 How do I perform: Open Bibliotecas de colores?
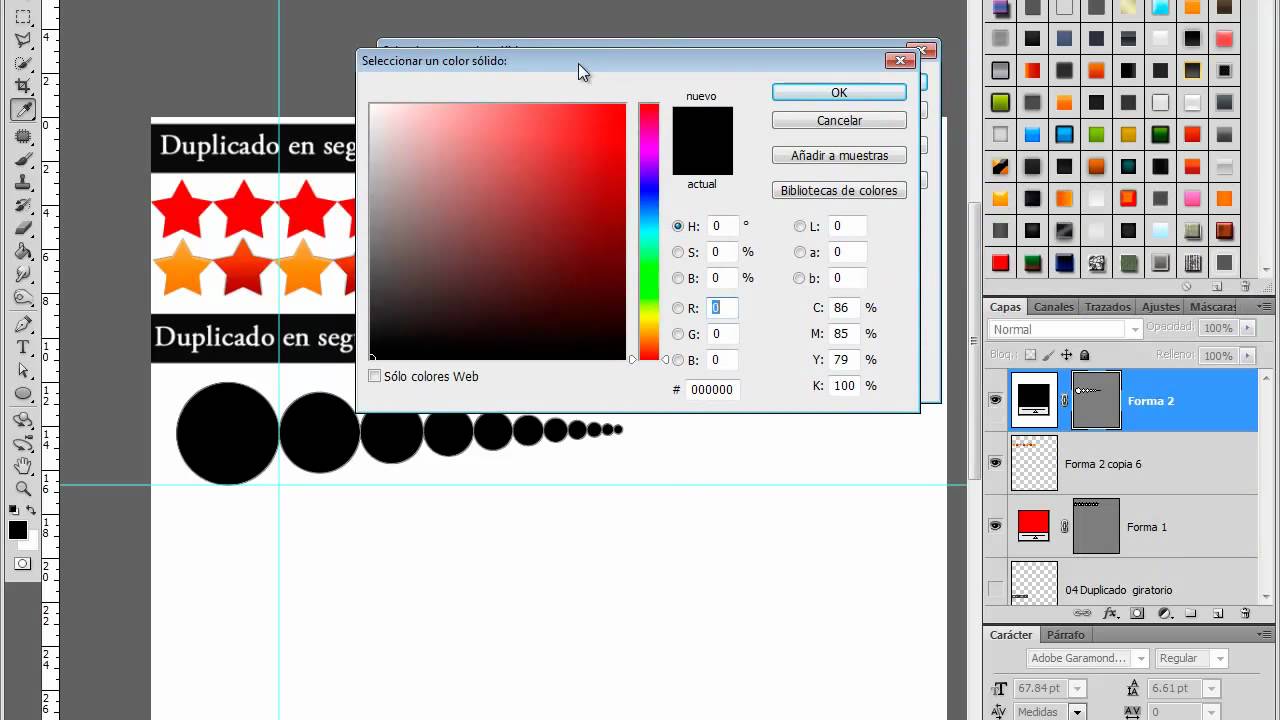839,190
